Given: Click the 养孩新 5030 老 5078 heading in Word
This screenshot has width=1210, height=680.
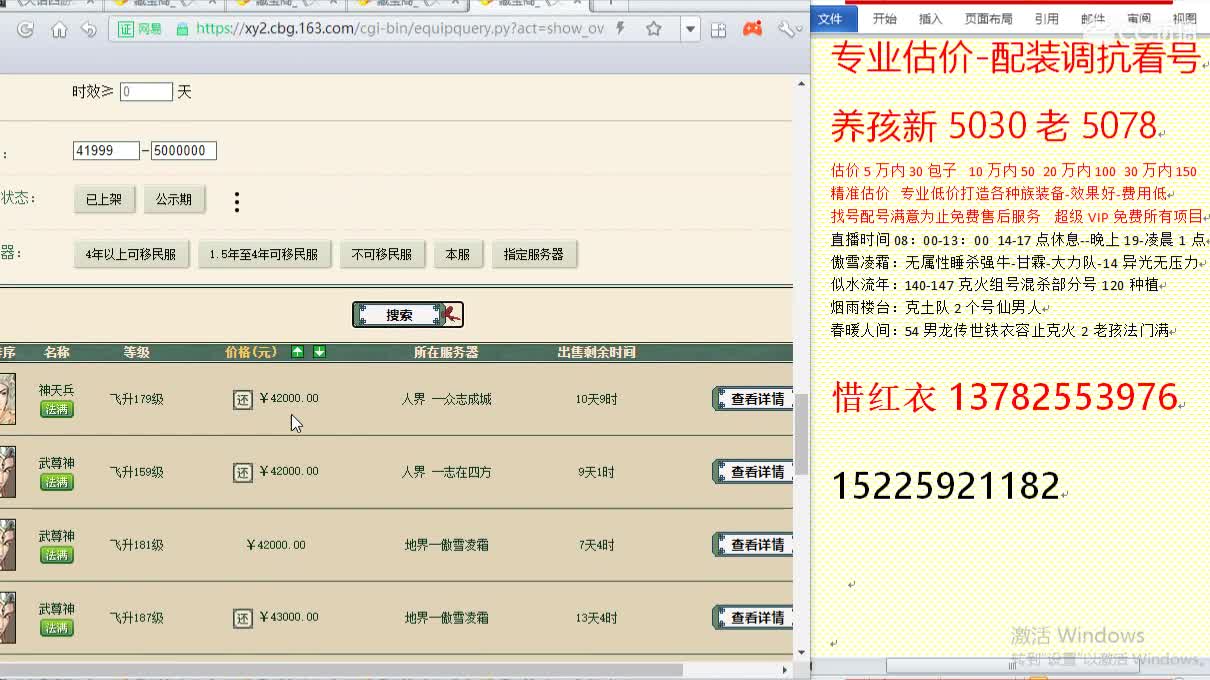Looking at the screenshot, I should coord(994,126).
